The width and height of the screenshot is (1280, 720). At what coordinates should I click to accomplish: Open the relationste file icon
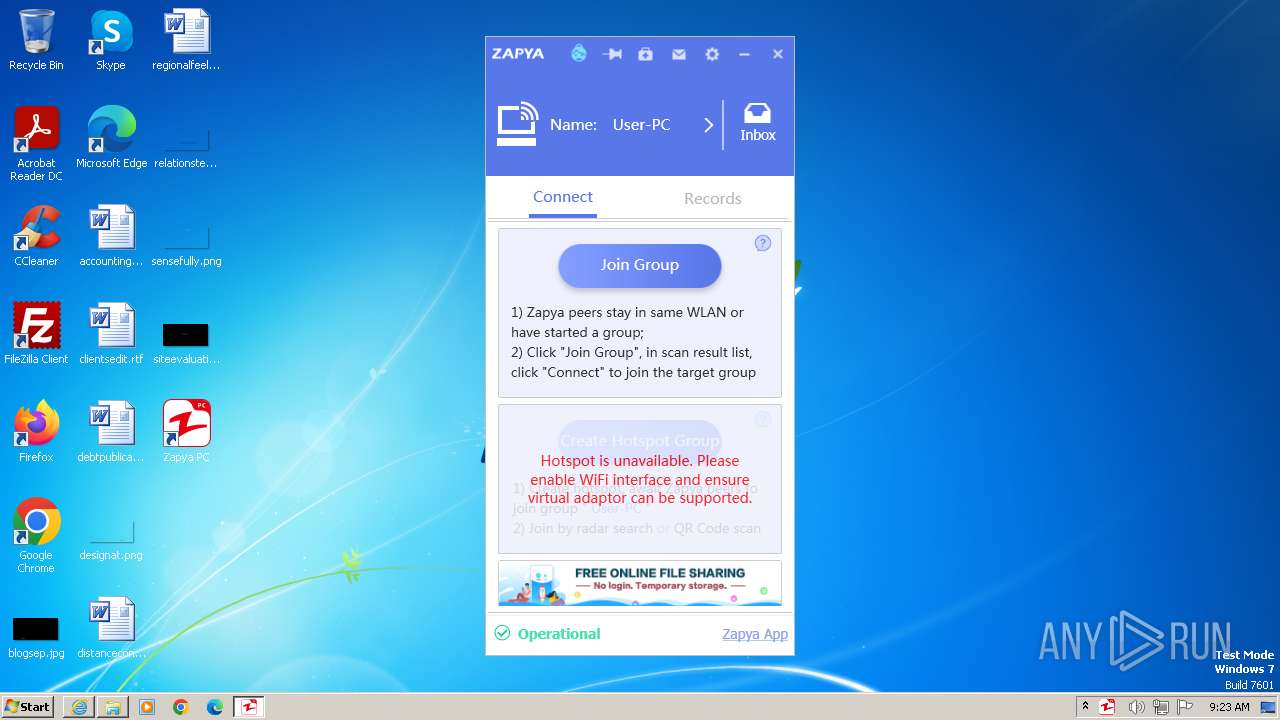pos(186,147)
